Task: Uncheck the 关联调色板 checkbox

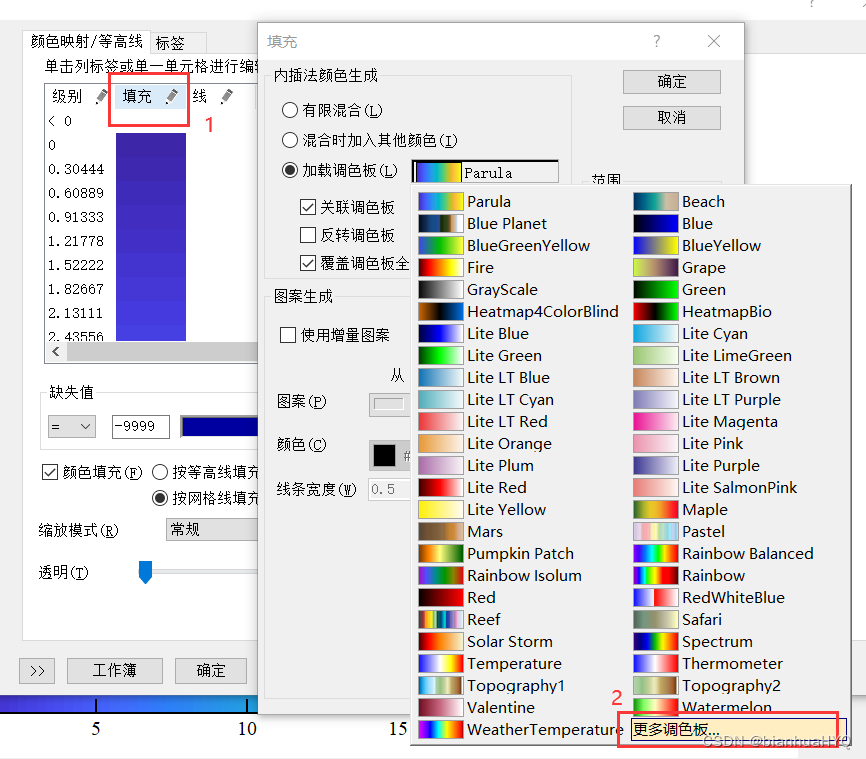Action: click(x=308, y=208)
